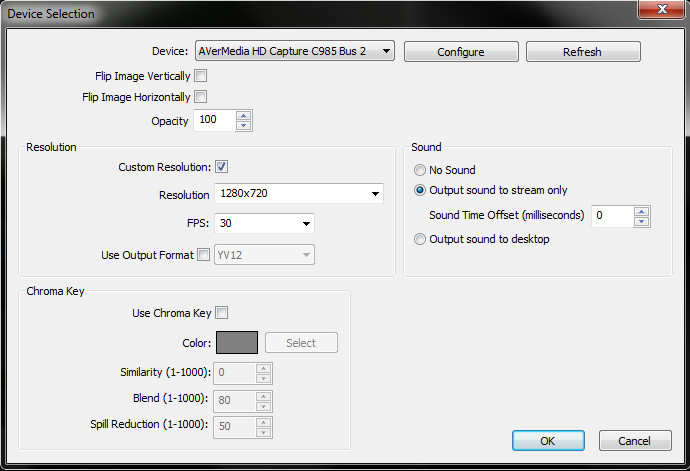Expand the Resolution 1280x720 dropdown
The image size is (690, 471).
click(299, 193)
